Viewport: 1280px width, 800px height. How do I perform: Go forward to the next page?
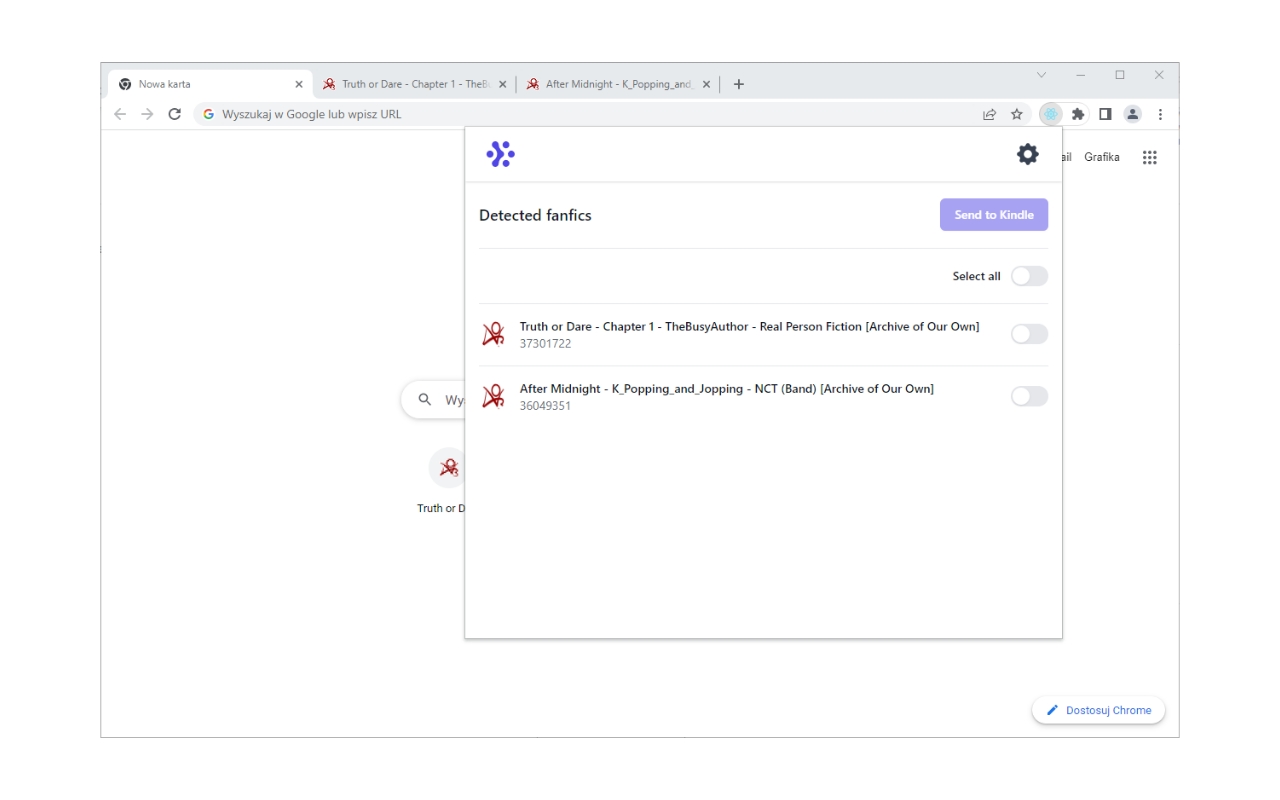click(147, 114)
